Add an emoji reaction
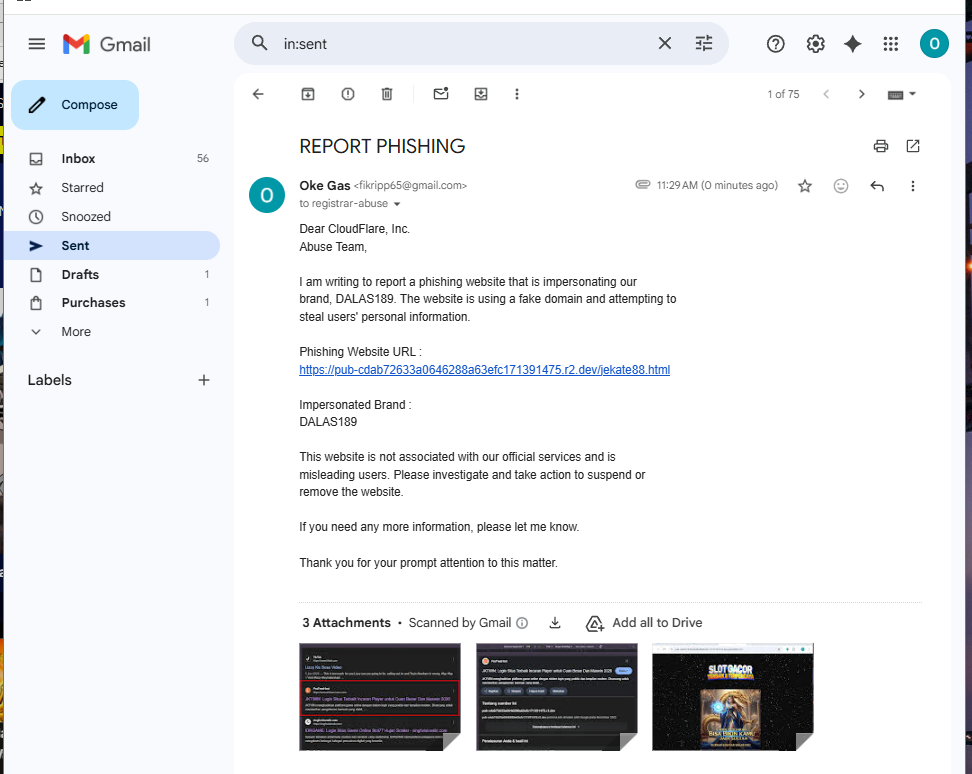Viewport: 972px width, 774px height. tap(841, 186)
